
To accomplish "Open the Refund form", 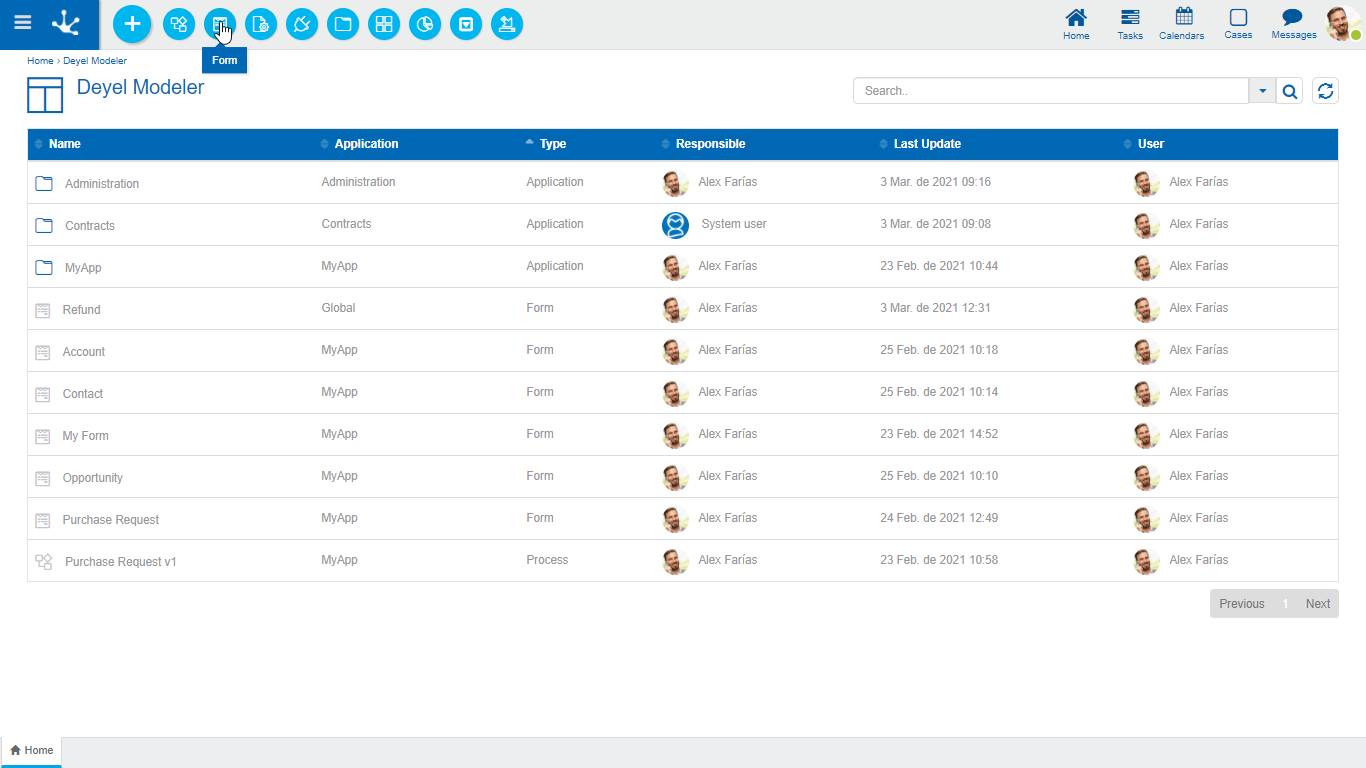I will 81,310.
